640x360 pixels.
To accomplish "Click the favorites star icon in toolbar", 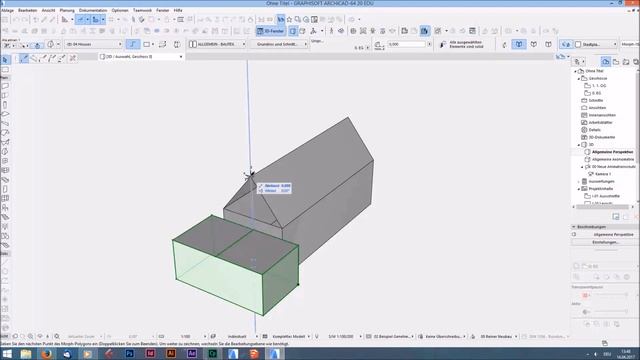I will pos(289,19).
